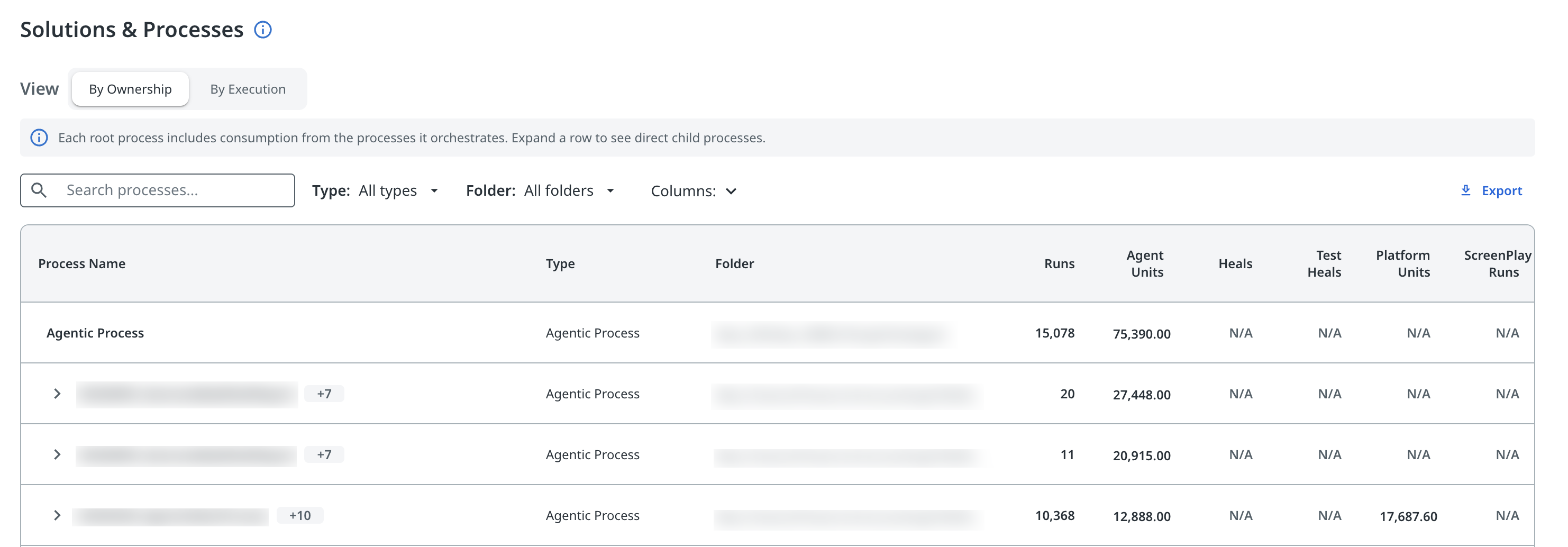1568x547 pixels.
Task: Click the blurred process name beside +10
Action: pos(170,516)
